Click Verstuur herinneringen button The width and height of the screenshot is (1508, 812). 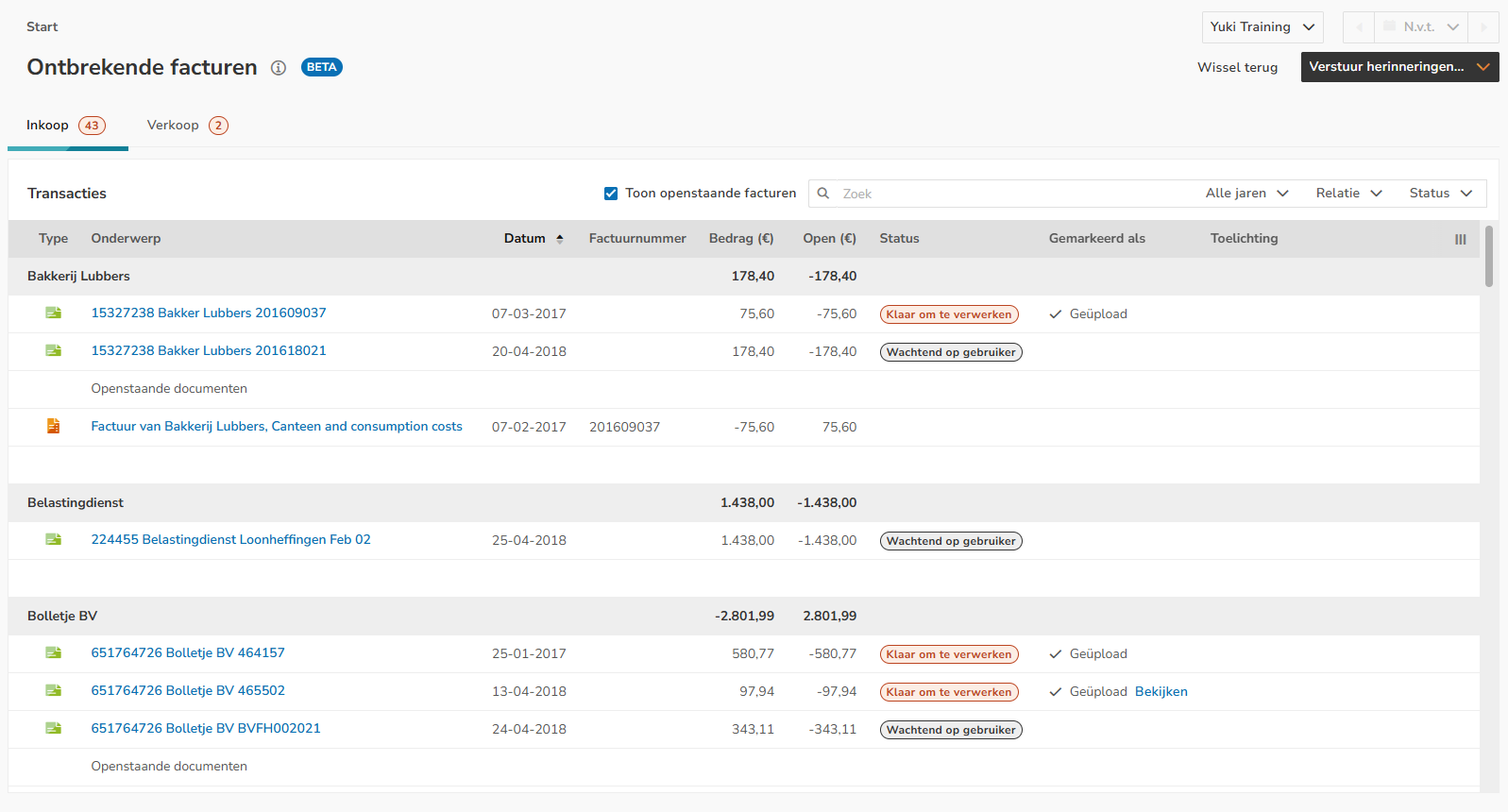[1386, 67]
